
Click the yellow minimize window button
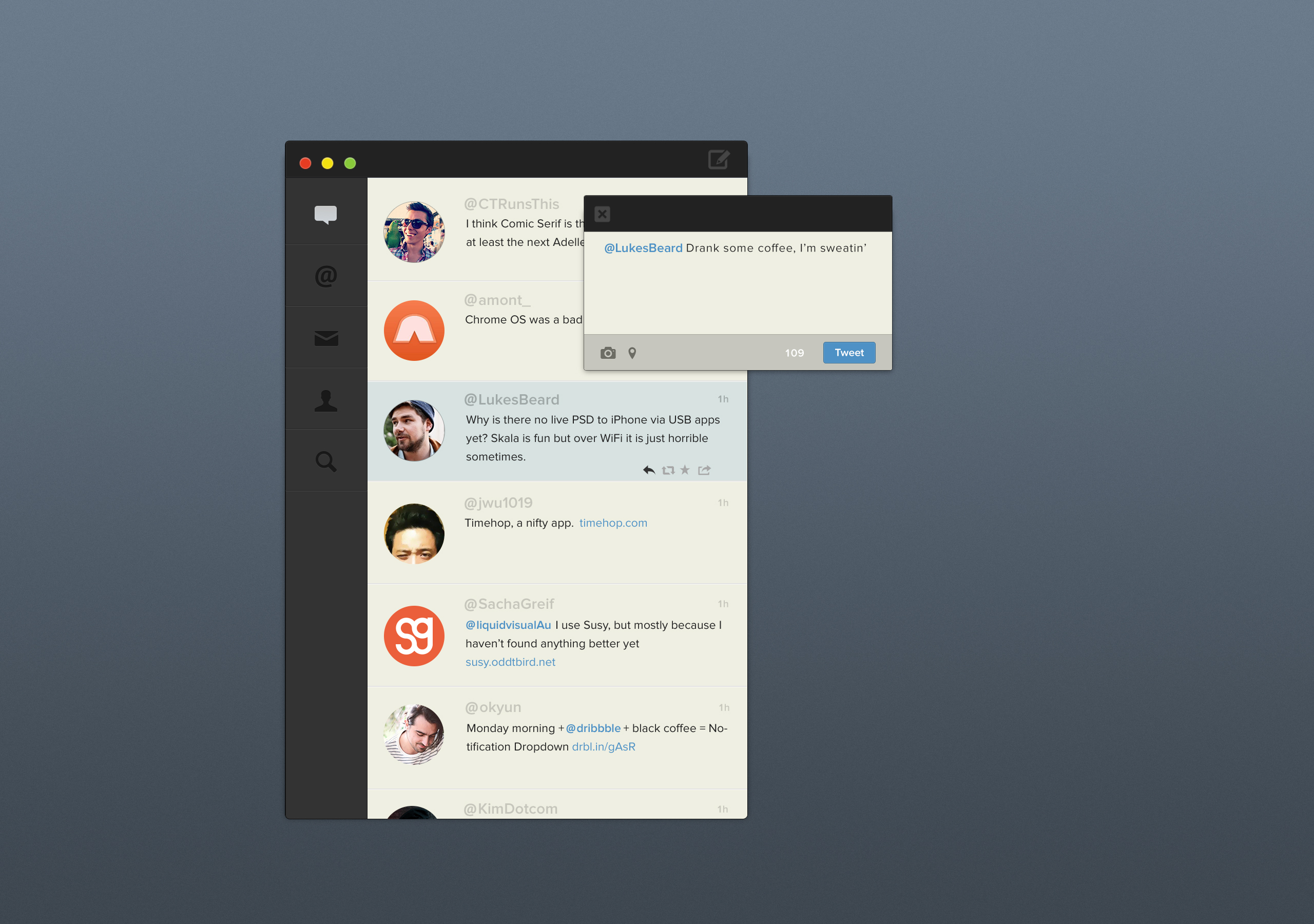[x=327, y=163]
